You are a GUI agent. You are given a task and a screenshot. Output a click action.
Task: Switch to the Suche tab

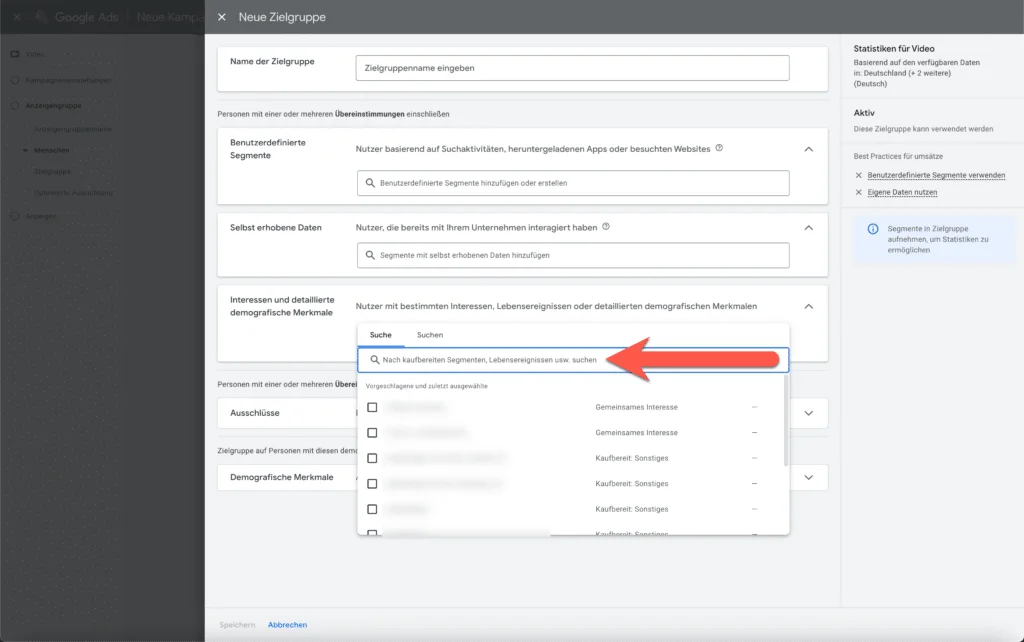tap(381, 335)
